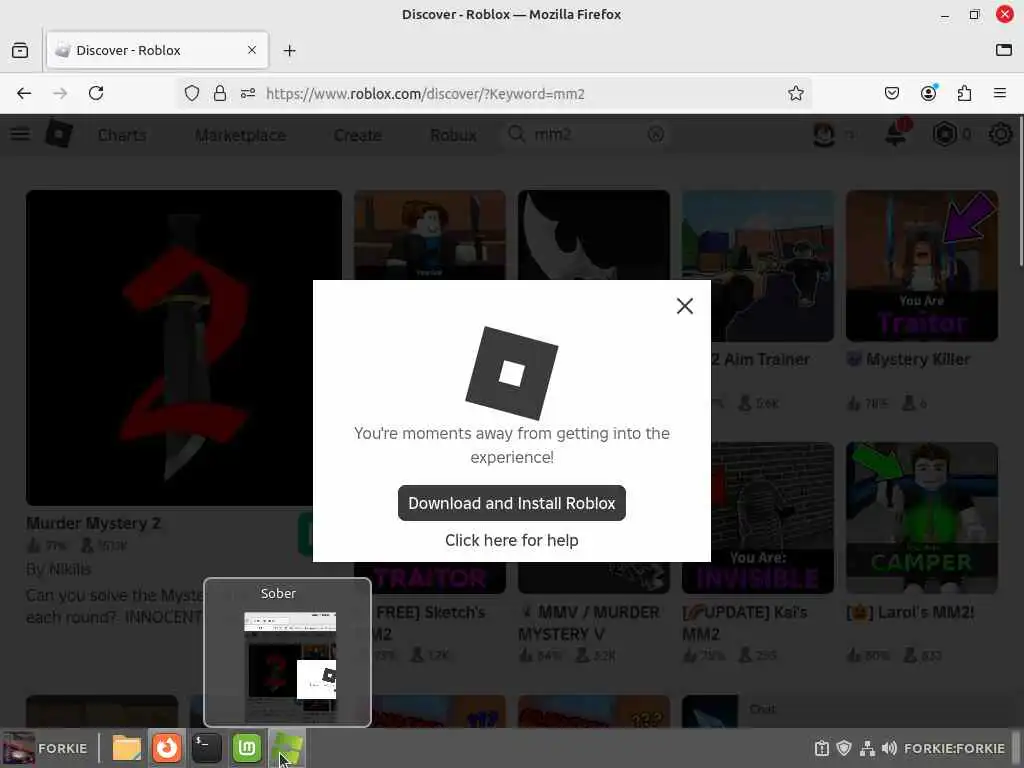Open the Murder Mystery 2 thumbnail
The image size is (1024, 768).
(184, 347)
